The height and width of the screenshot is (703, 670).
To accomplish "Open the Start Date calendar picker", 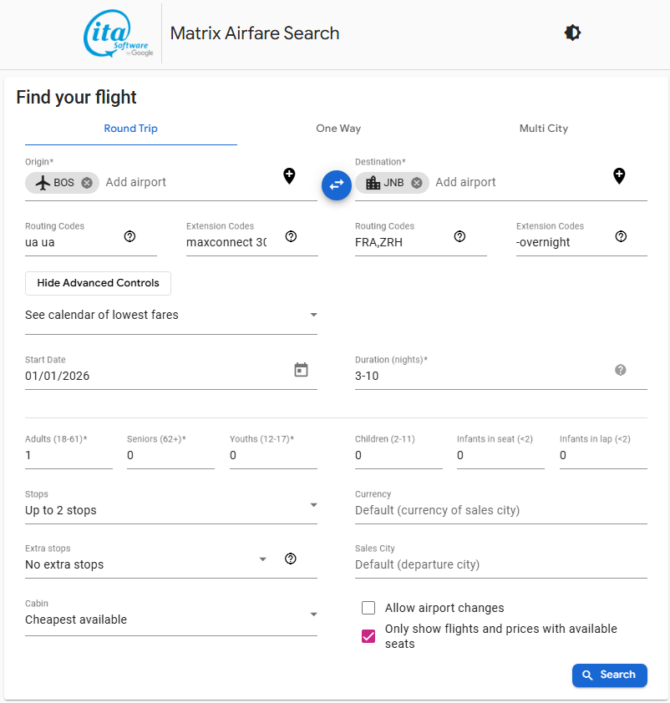I will 301,370.
